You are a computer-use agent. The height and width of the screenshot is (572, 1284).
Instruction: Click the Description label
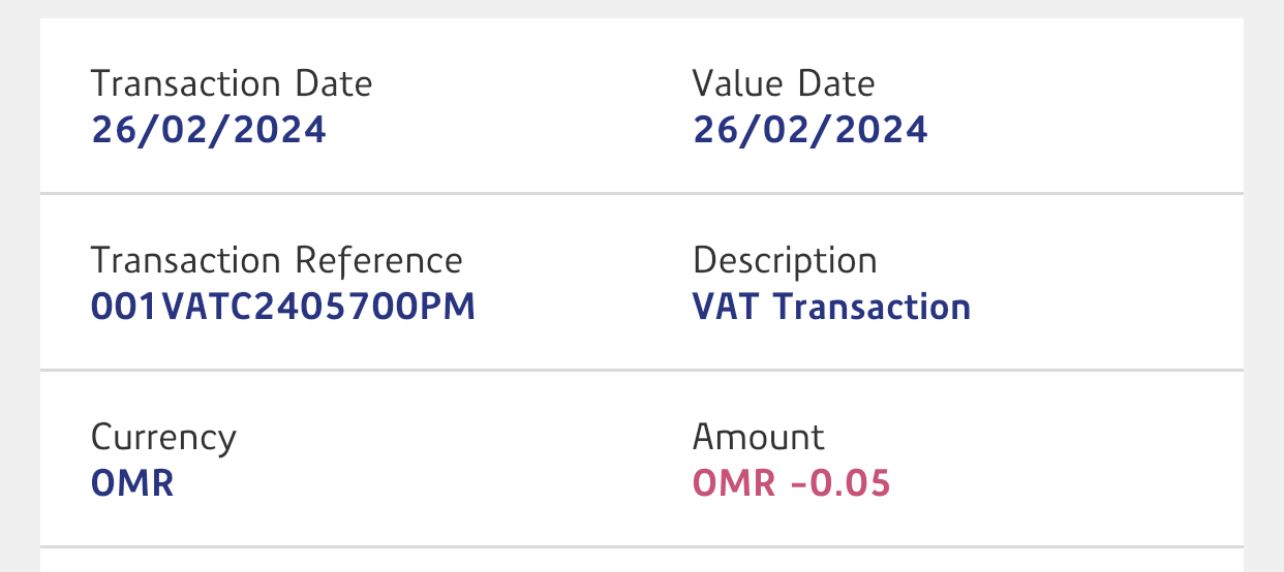click(784, 261)
